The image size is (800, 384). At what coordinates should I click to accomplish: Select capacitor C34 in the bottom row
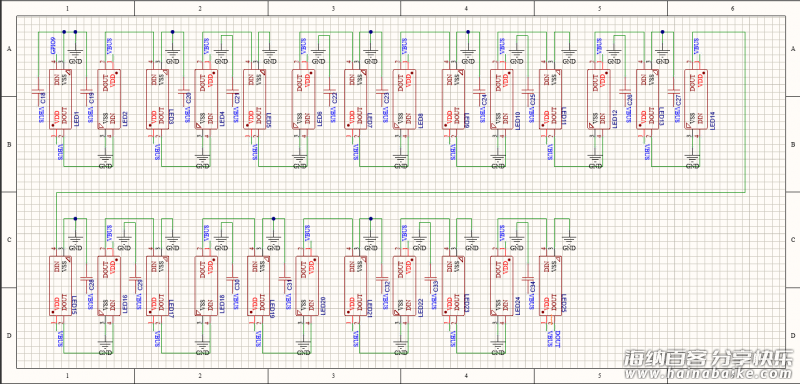click(528, 279)
